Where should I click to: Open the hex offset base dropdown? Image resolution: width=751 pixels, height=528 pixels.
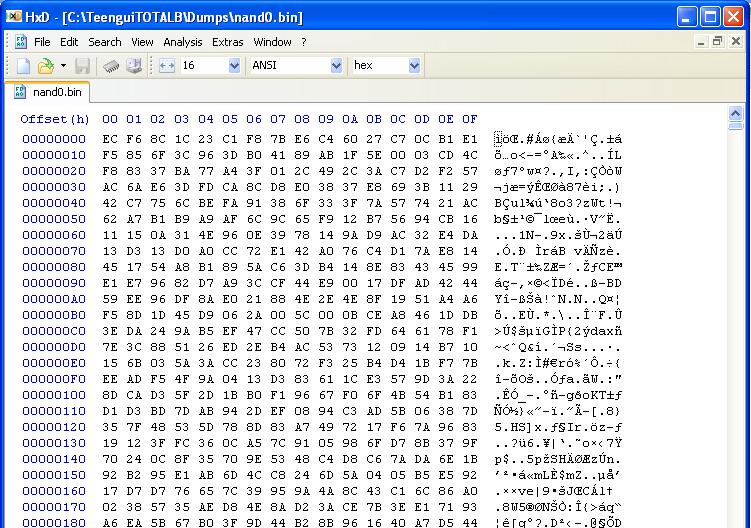[x=414, y=66]
